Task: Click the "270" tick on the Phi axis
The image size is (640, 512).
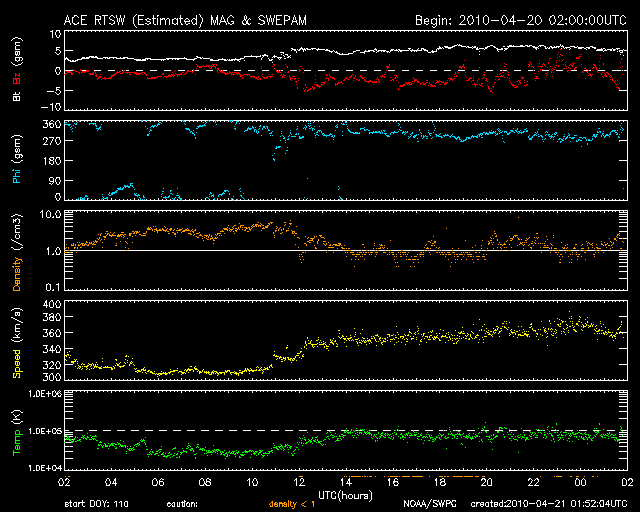Action: point(52,141)
